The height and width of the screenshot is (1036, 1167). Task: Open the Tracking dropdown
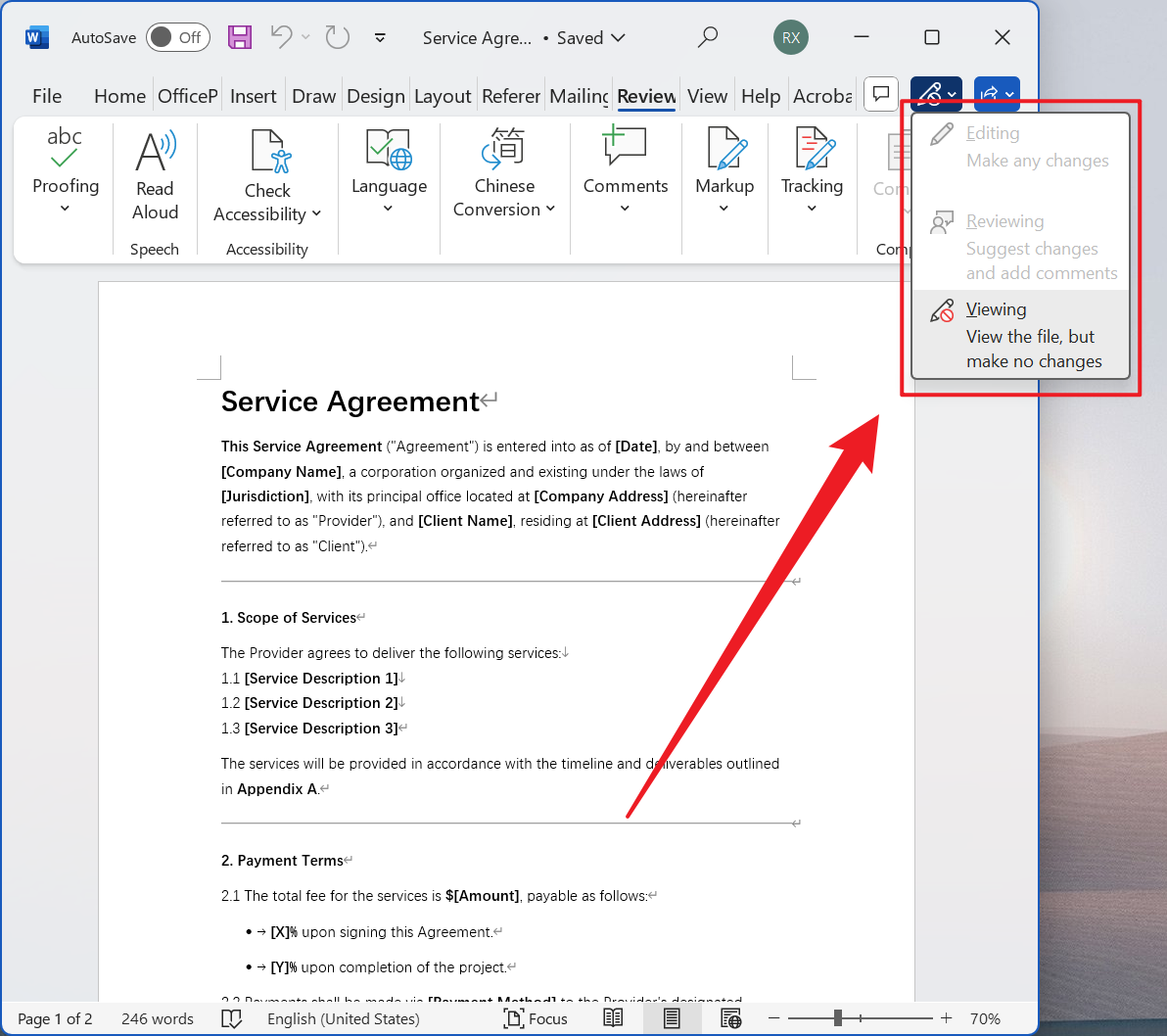(812, 196)
